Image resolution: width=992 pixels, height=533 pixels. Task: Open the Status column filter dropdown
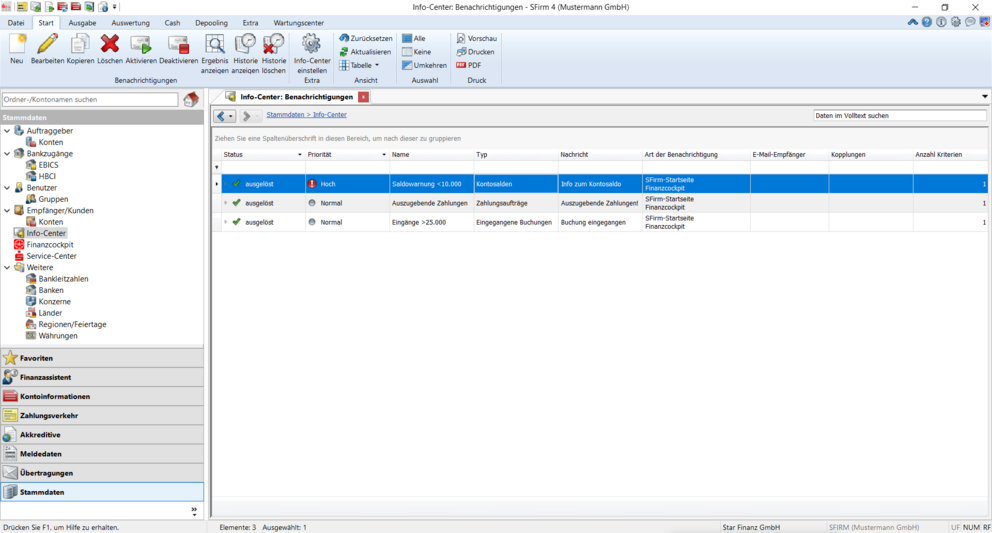coord(300,155)
